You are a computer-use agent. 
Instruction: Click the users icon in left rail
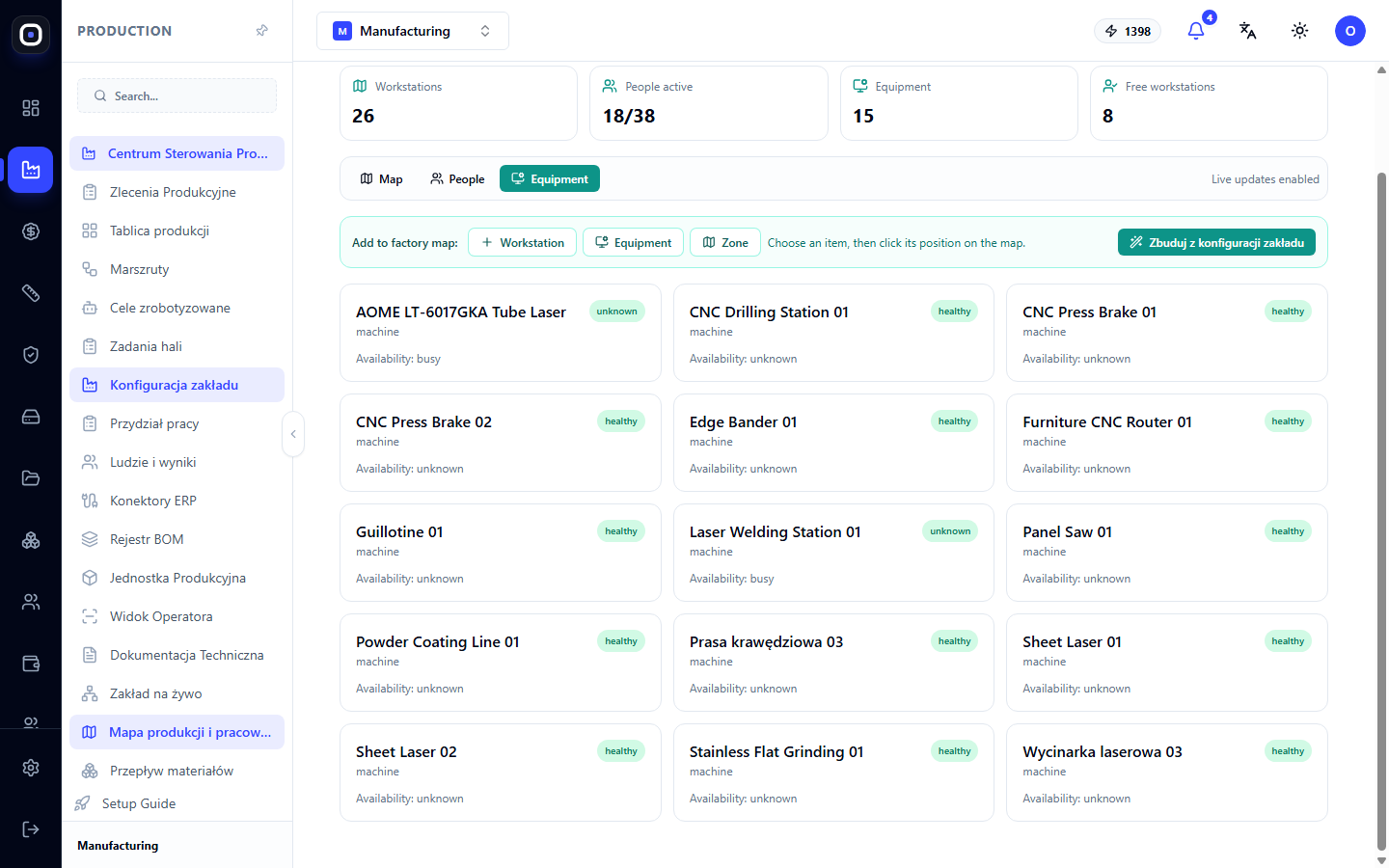31,602
